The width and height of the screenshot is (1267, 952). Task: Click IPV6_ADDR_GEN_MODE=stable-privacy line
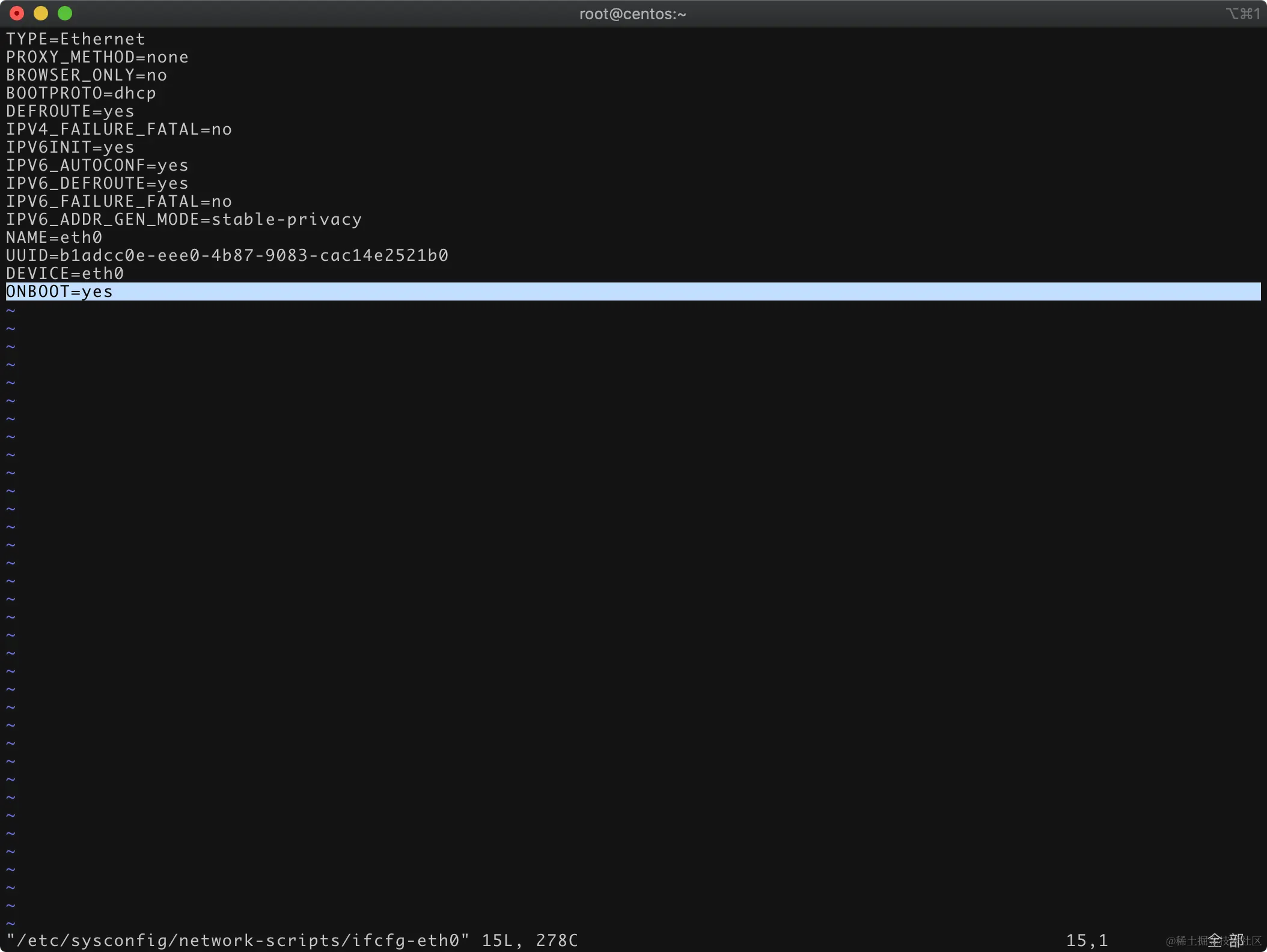(184, 220)
